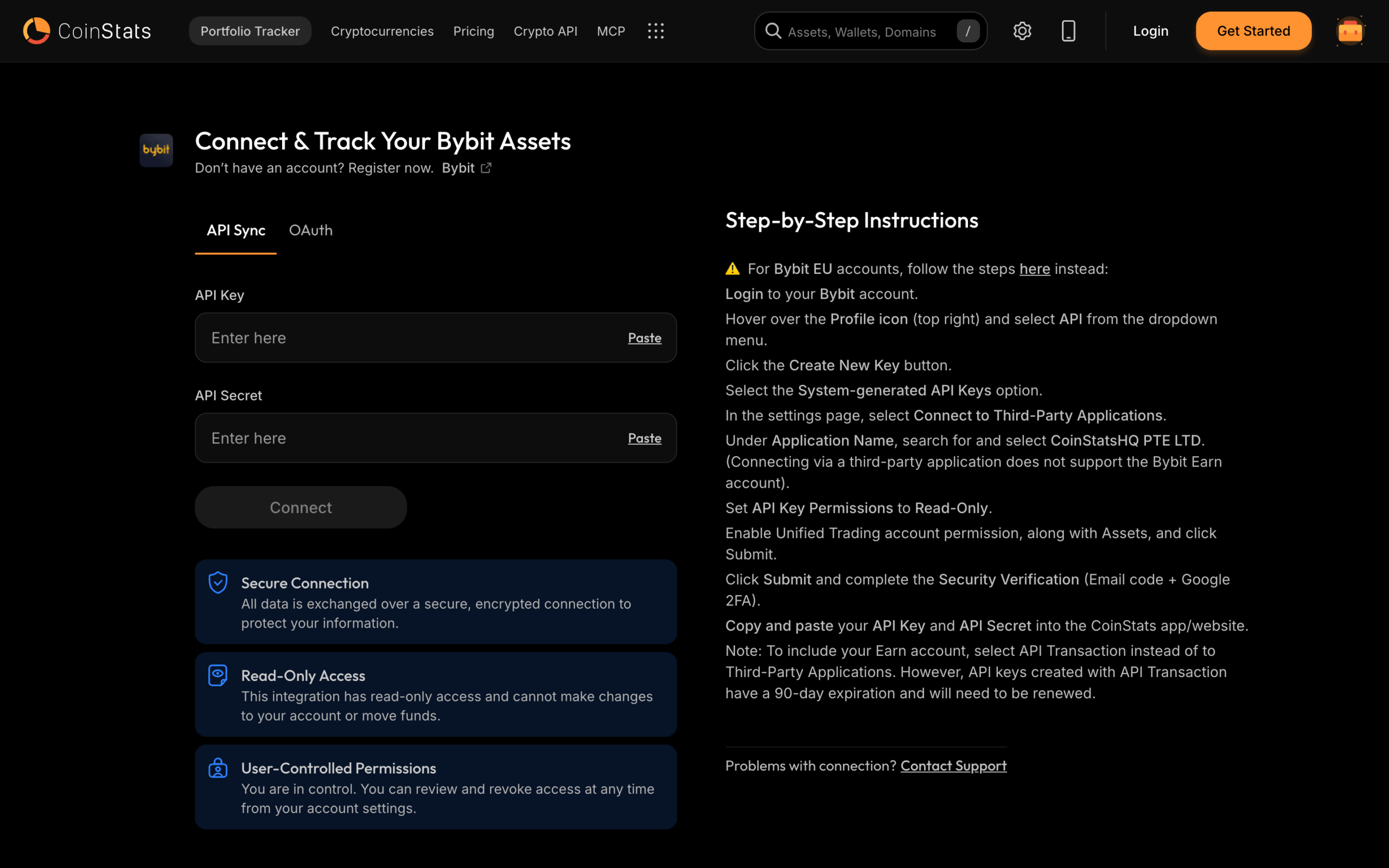Screen dimensions: 1389x868
Task: Click the mobile app phone icon
Action: tap(1068, 31)
